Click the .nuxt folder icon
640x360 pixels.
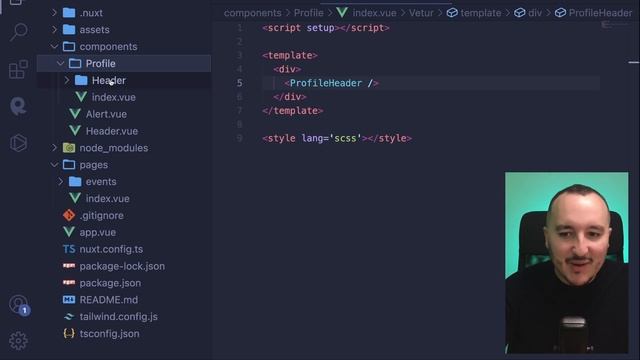tap(69, 13)
